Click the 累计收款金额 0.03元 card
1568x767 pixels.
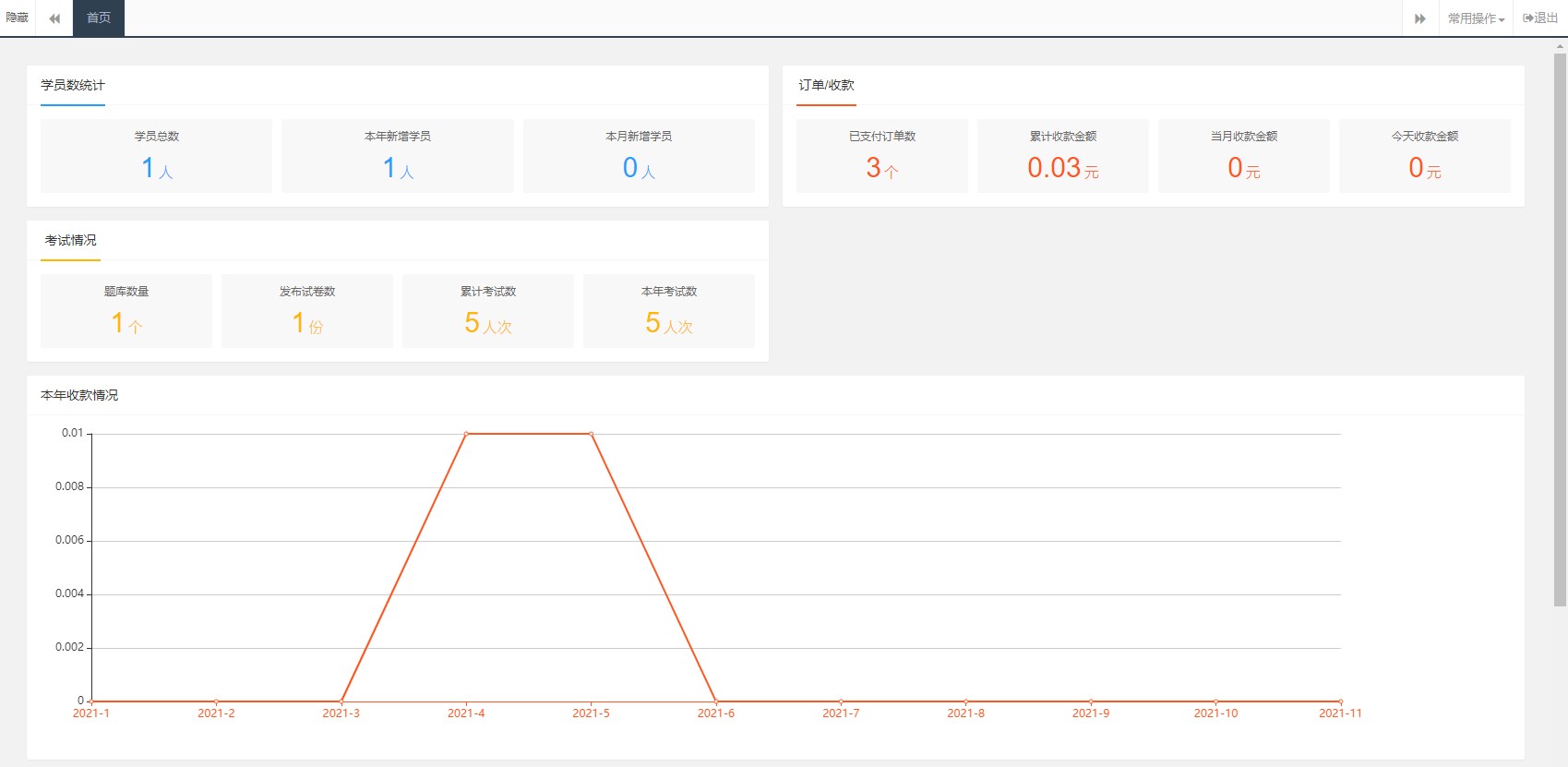1062,155
